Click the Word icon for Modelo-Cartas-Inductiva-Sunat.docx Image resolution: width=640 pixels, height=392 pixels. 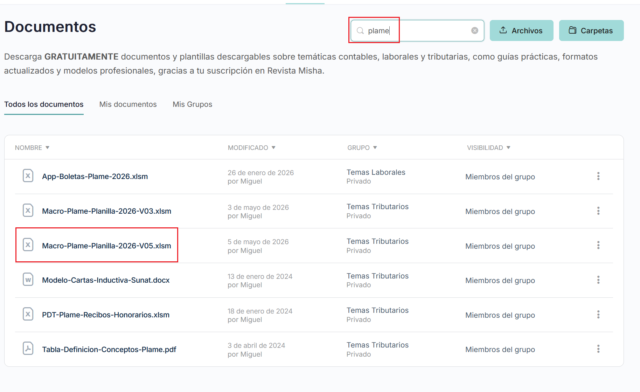click(x=28, y=280)
